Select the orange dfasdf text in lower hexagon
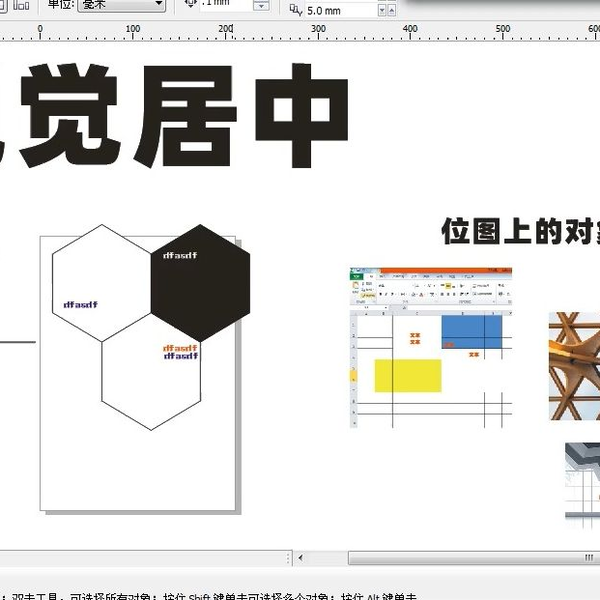Image resolution: width=600 pixels, height=600 pixels. tap(180, 348)
